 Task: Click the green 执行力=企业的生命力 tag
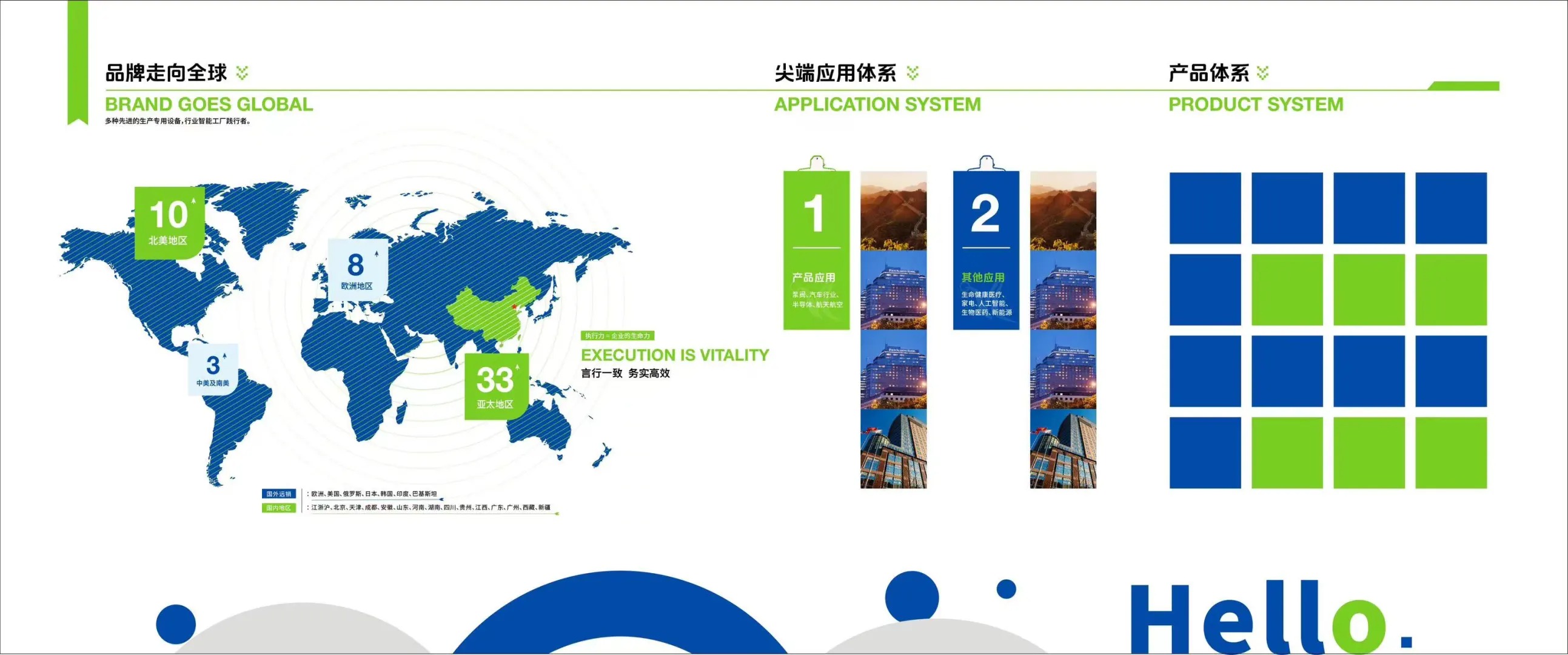(x=617, y=335)
